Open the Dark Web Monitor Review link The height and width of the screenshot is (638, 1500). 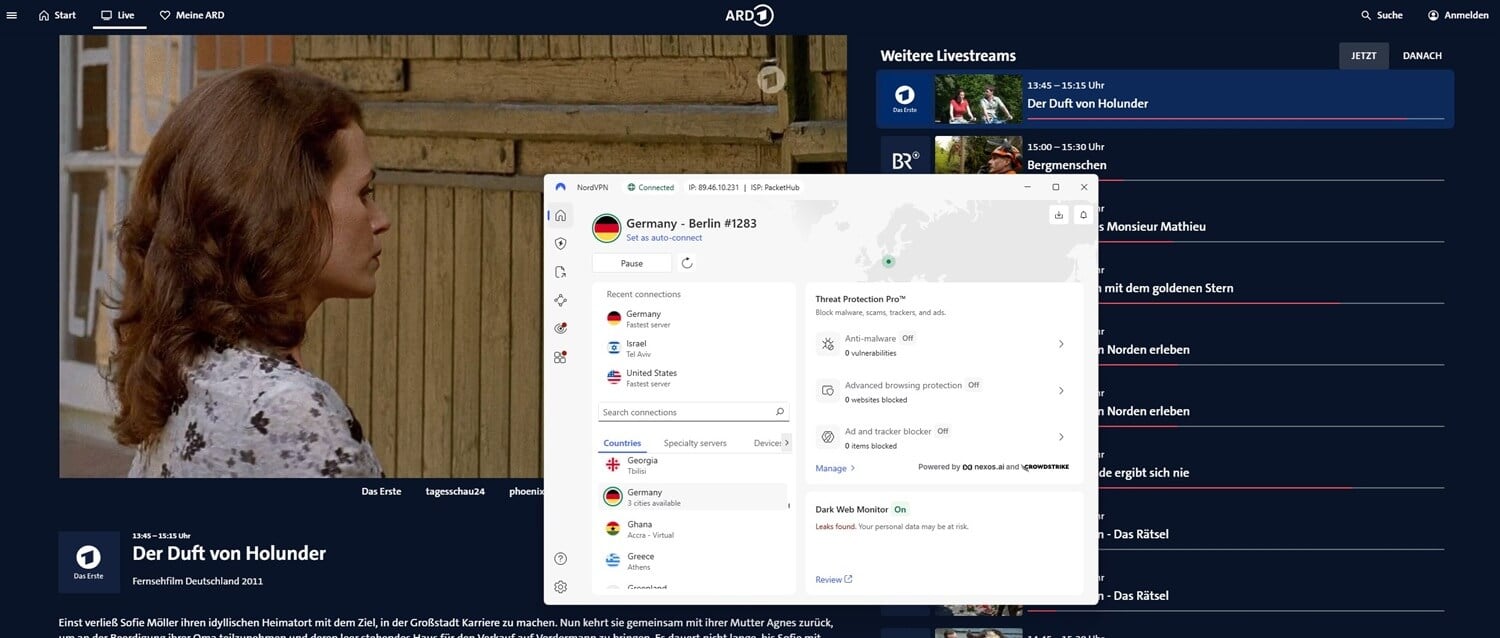click(832, 579)
